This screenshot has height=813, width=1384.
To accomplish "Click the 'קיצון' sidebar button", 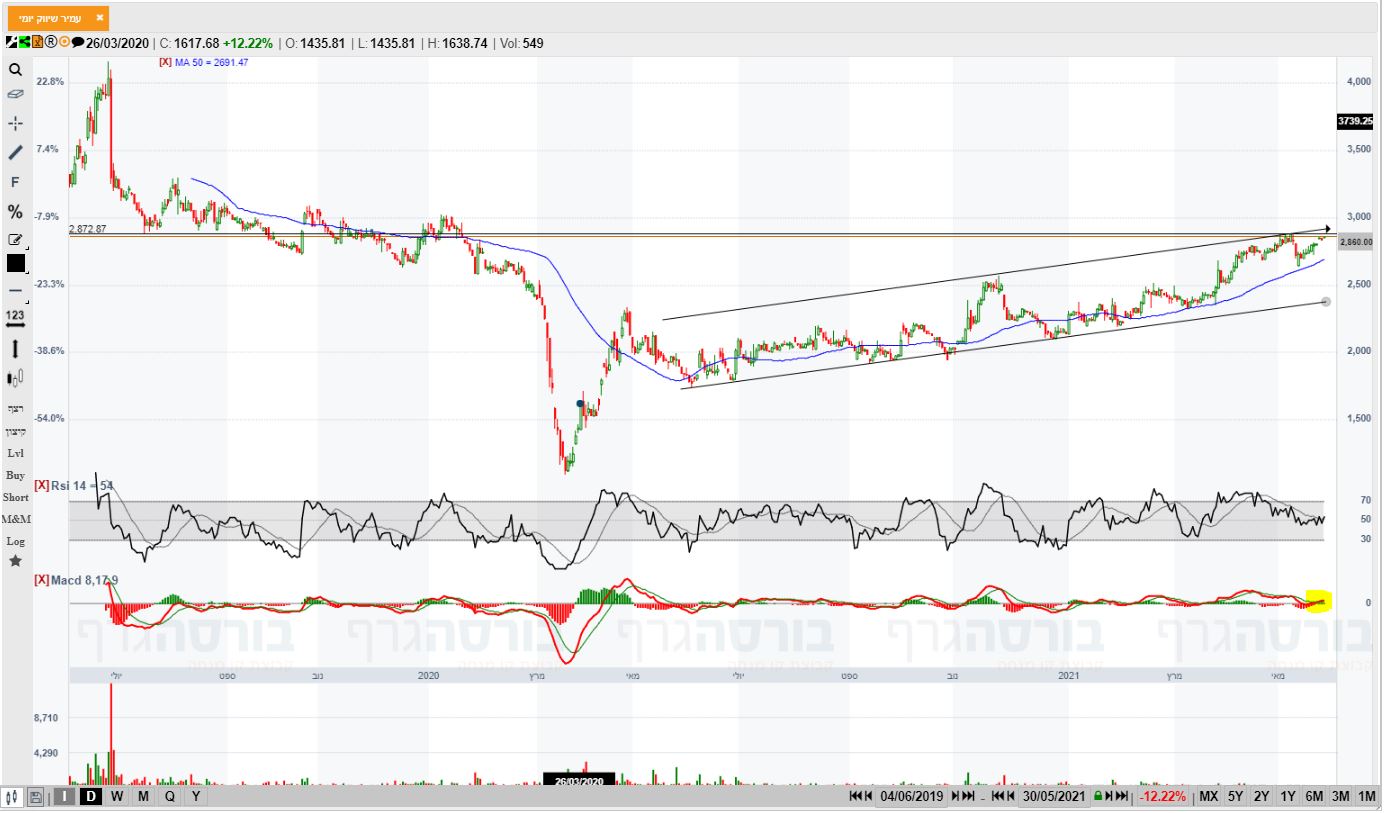I will click(15, 431).
